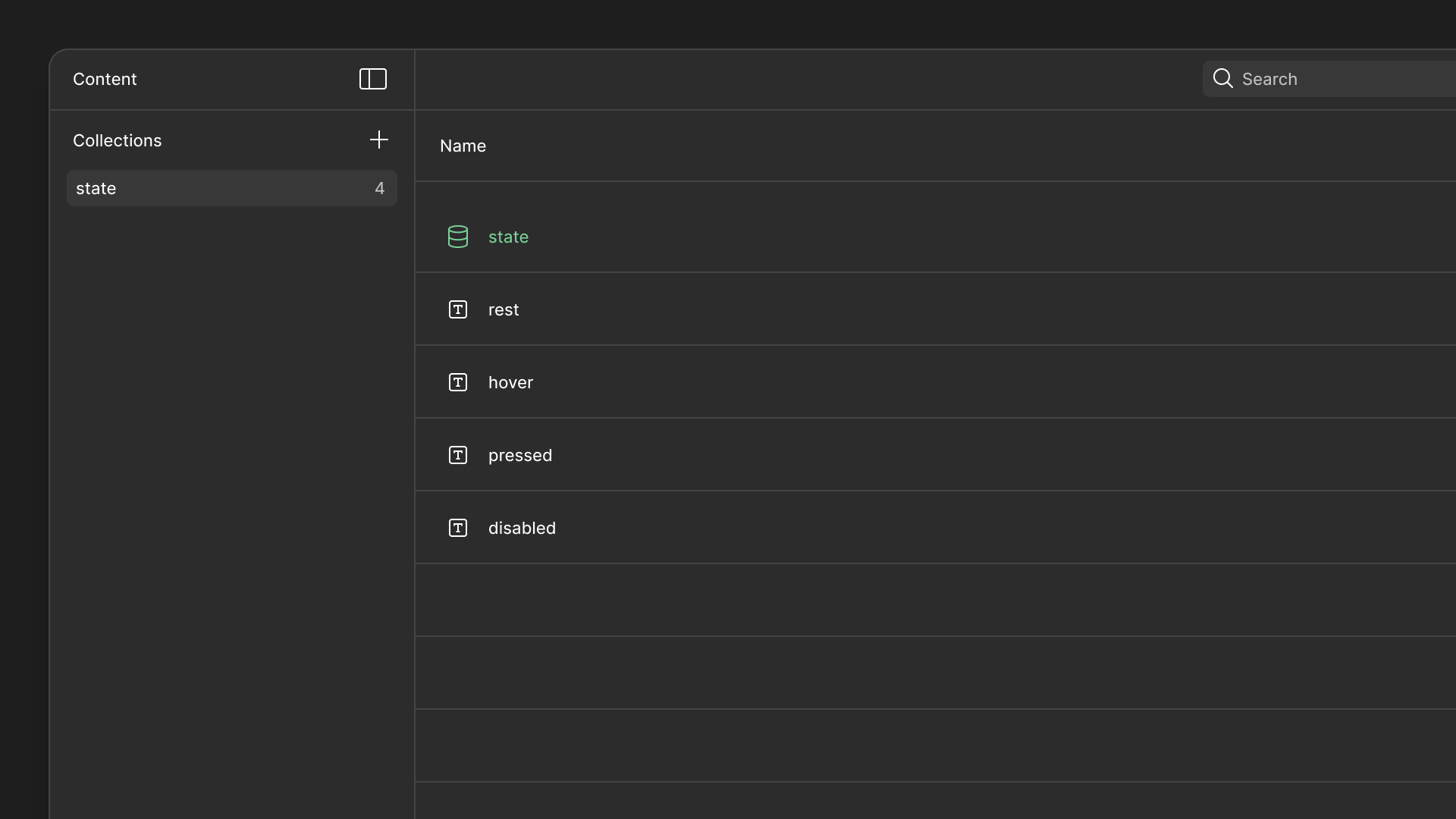Click the text type icon beside pressed
Screen dimensions: 1456x819
tap(458, 455)
